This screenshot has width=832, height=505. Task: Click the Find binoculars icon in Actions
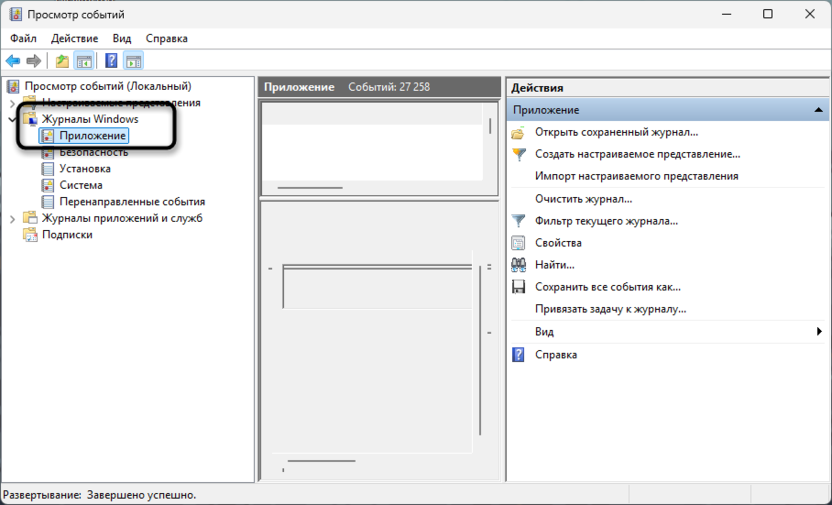click(518, 265)
